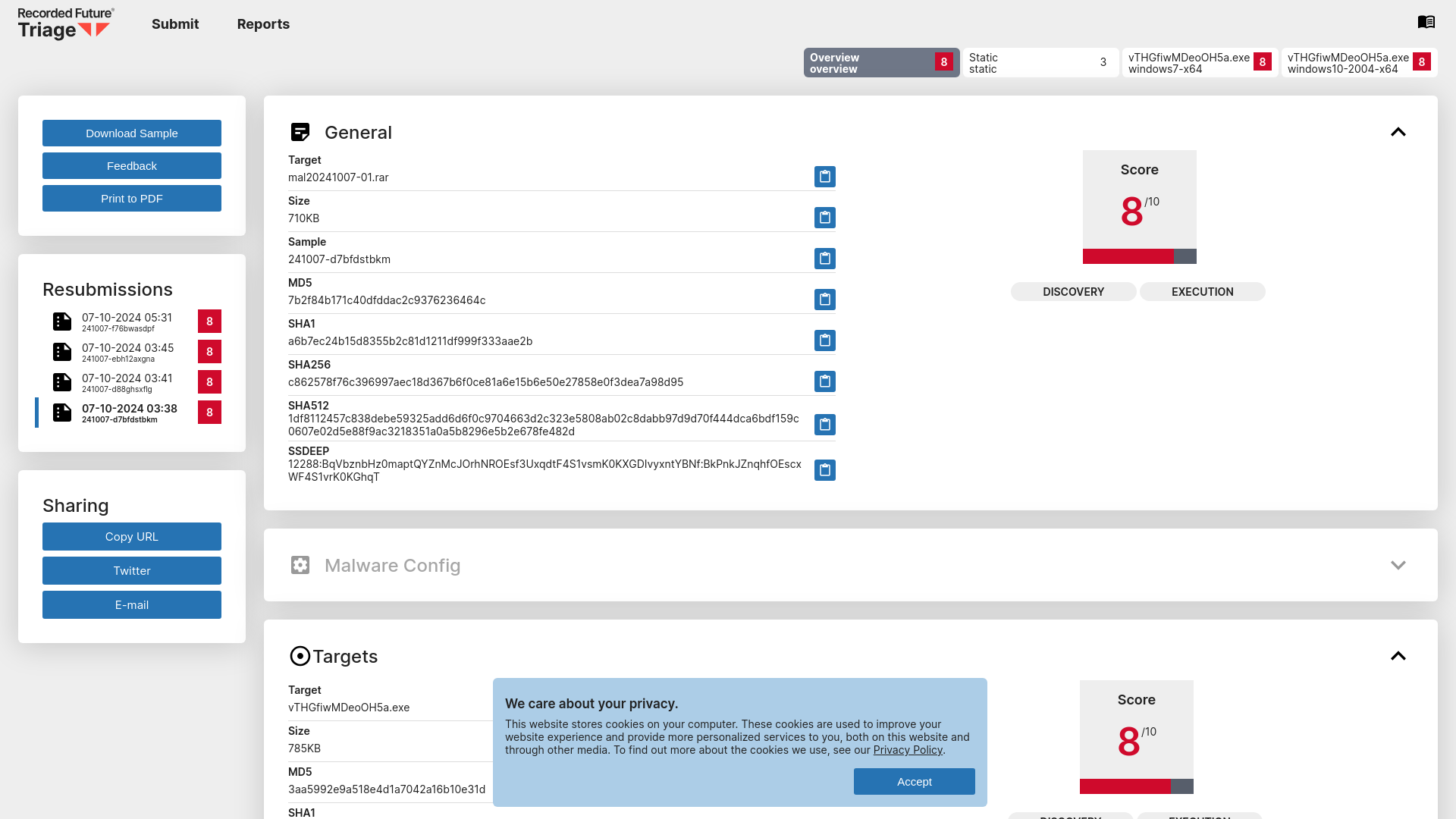Select the Targets filename vTHGfiwMDeoOH5a.exe

tap(349, 708)
